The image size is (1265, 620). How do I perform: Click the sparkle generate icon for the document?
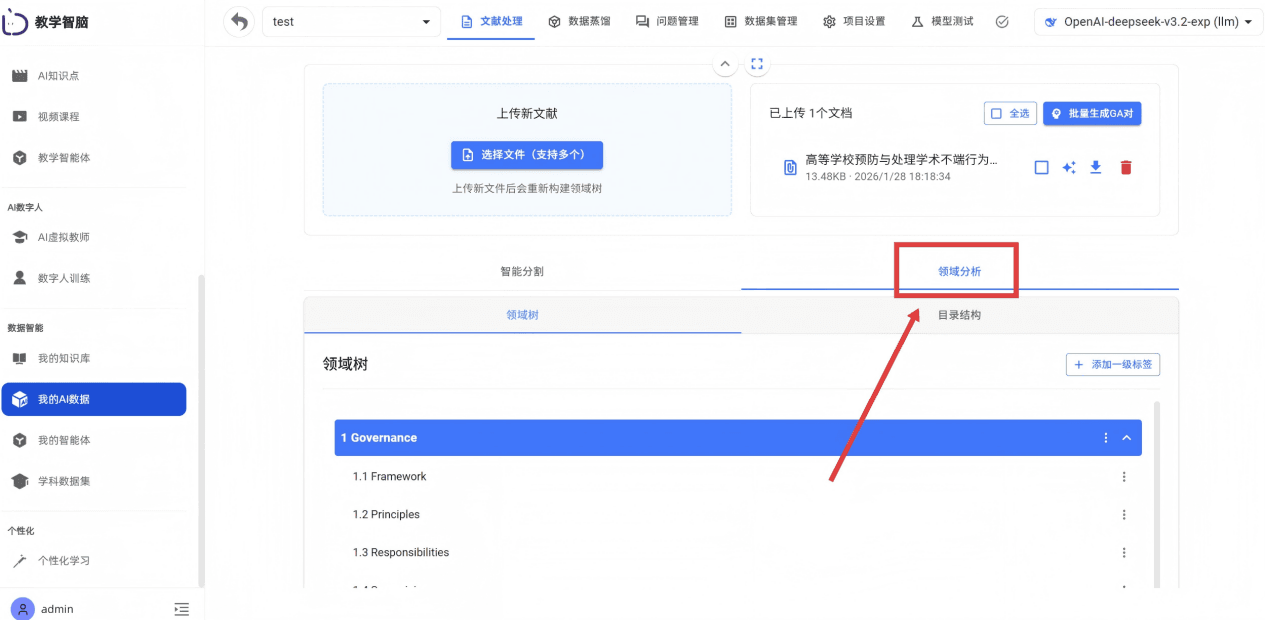(1068, 167)
